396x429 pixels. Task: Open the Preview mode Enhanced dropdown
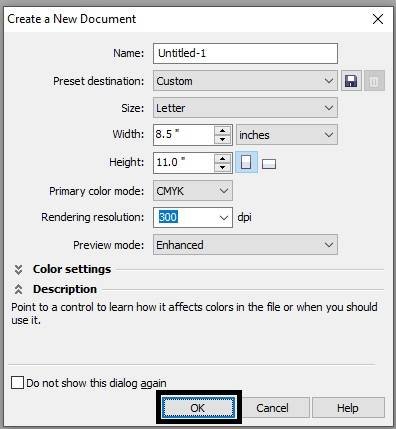coord(245,245)
